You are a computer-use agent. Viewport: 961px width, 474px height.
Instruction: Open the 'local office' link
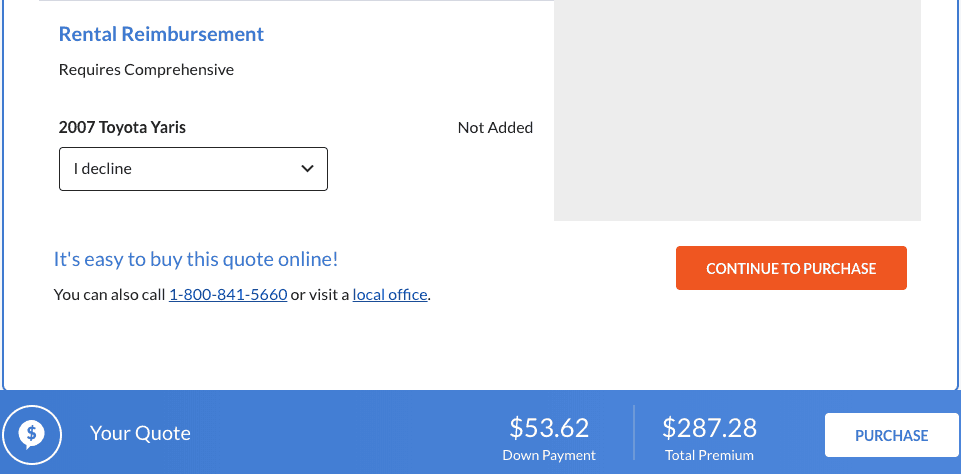(x=390, y=295)
